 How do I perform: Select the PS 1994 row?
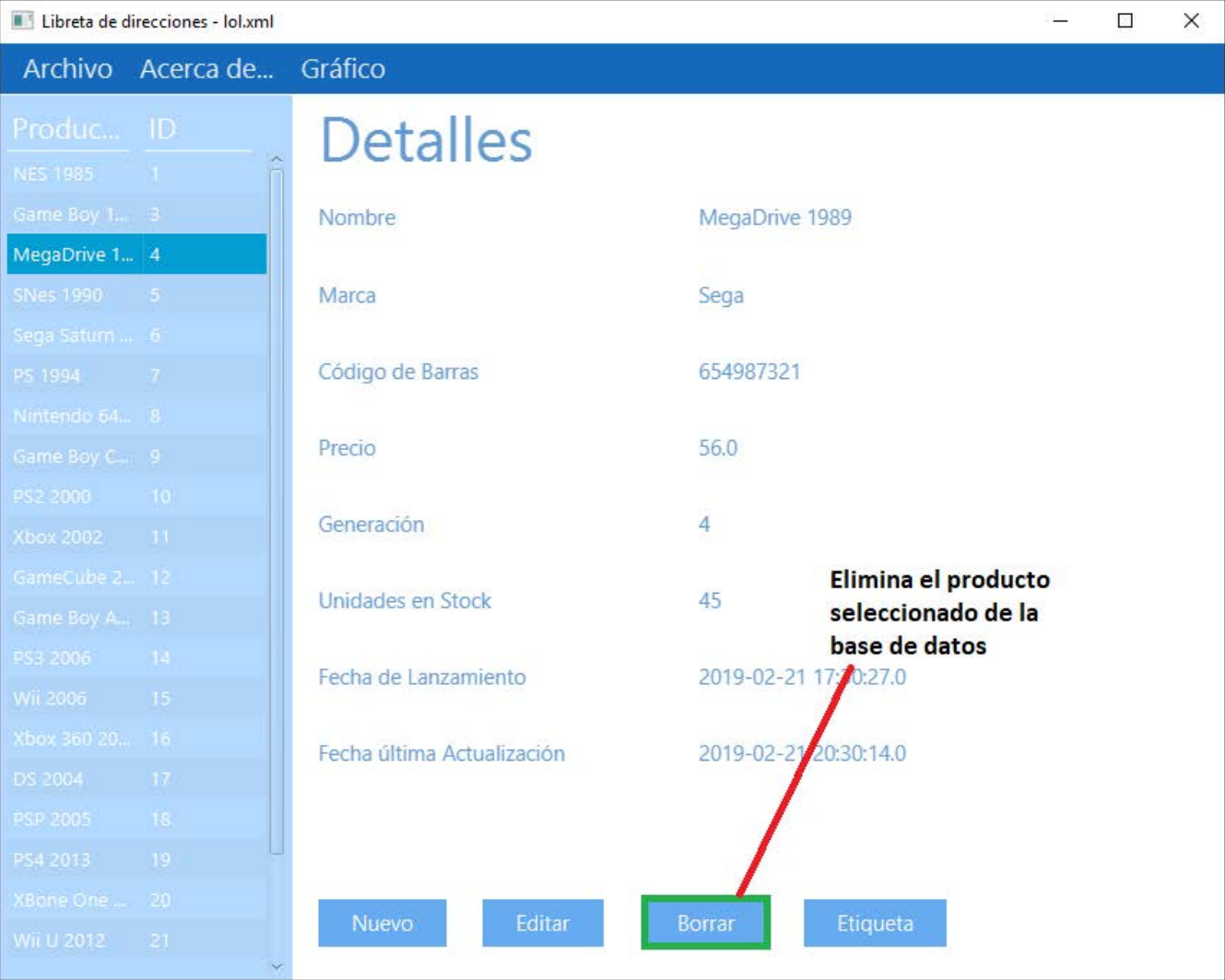click(x=136, y=375)
